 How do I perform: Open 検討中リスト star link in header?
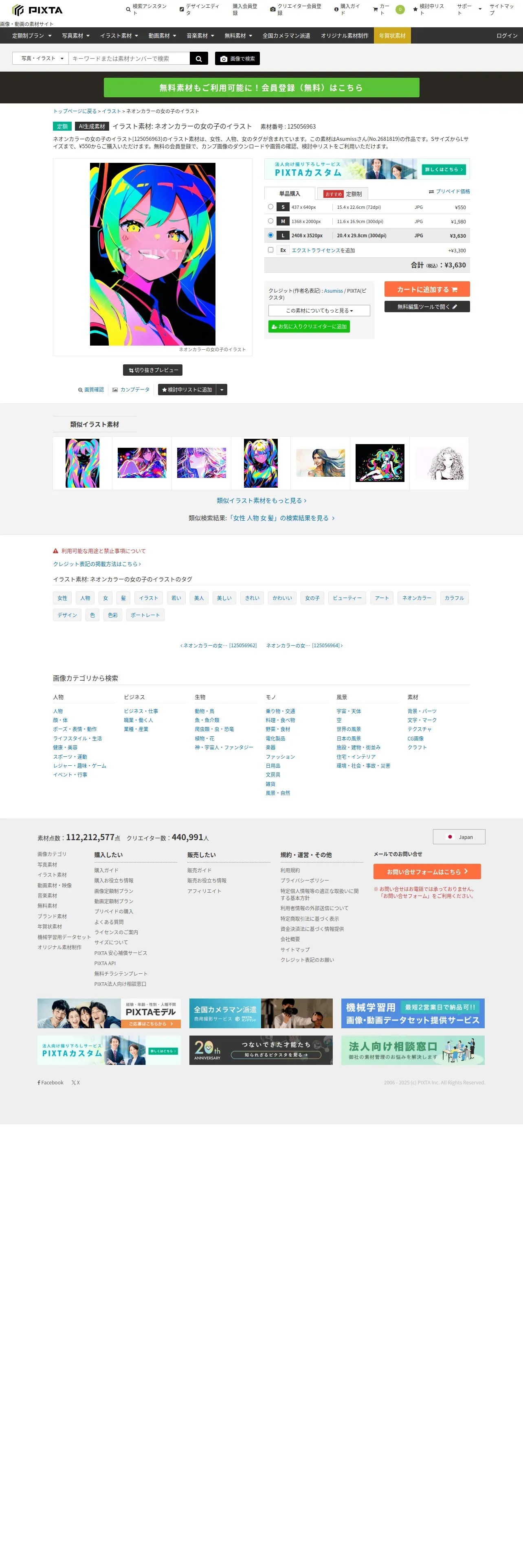coord(429,9)
